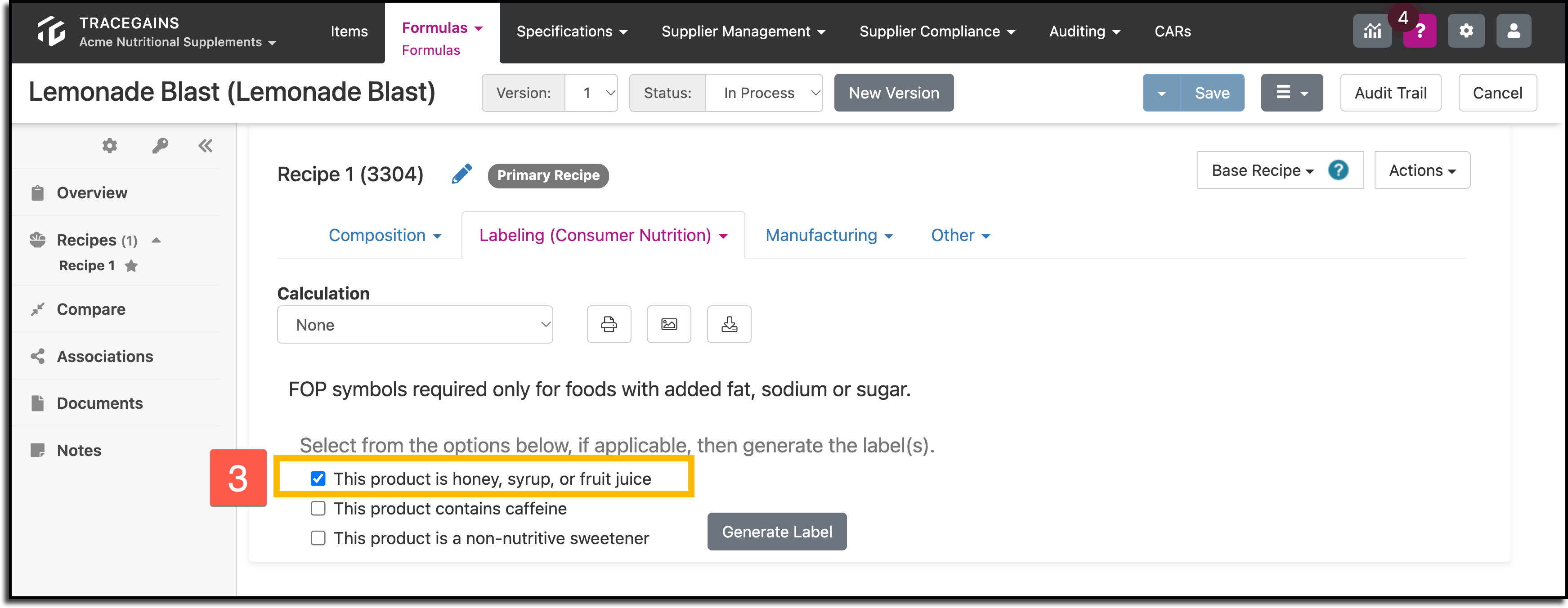
Task: Open the Status dropdown In Process
Action: (764, 93)
